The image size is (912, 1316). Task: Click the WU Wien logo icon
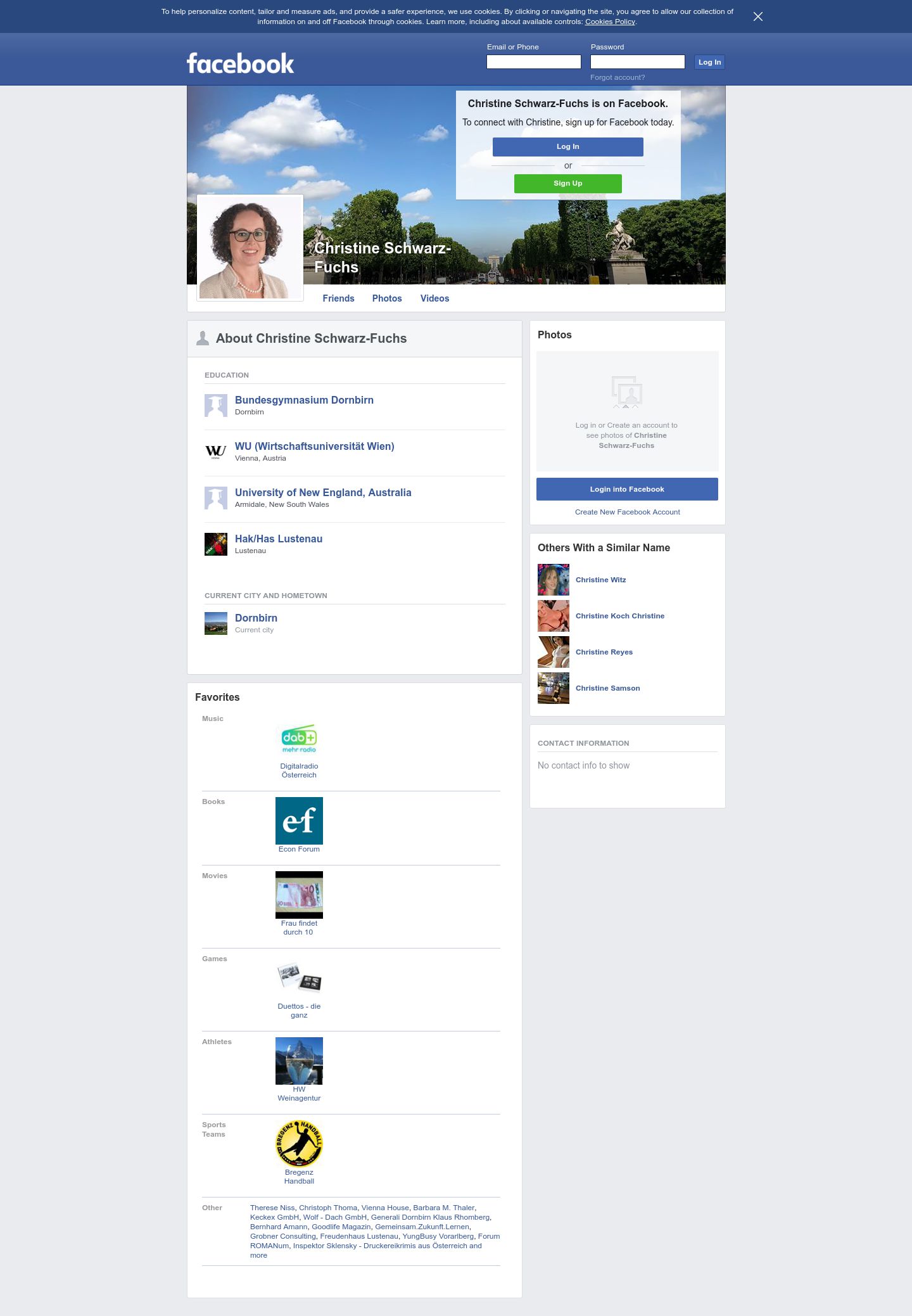(x=216, y=452)
